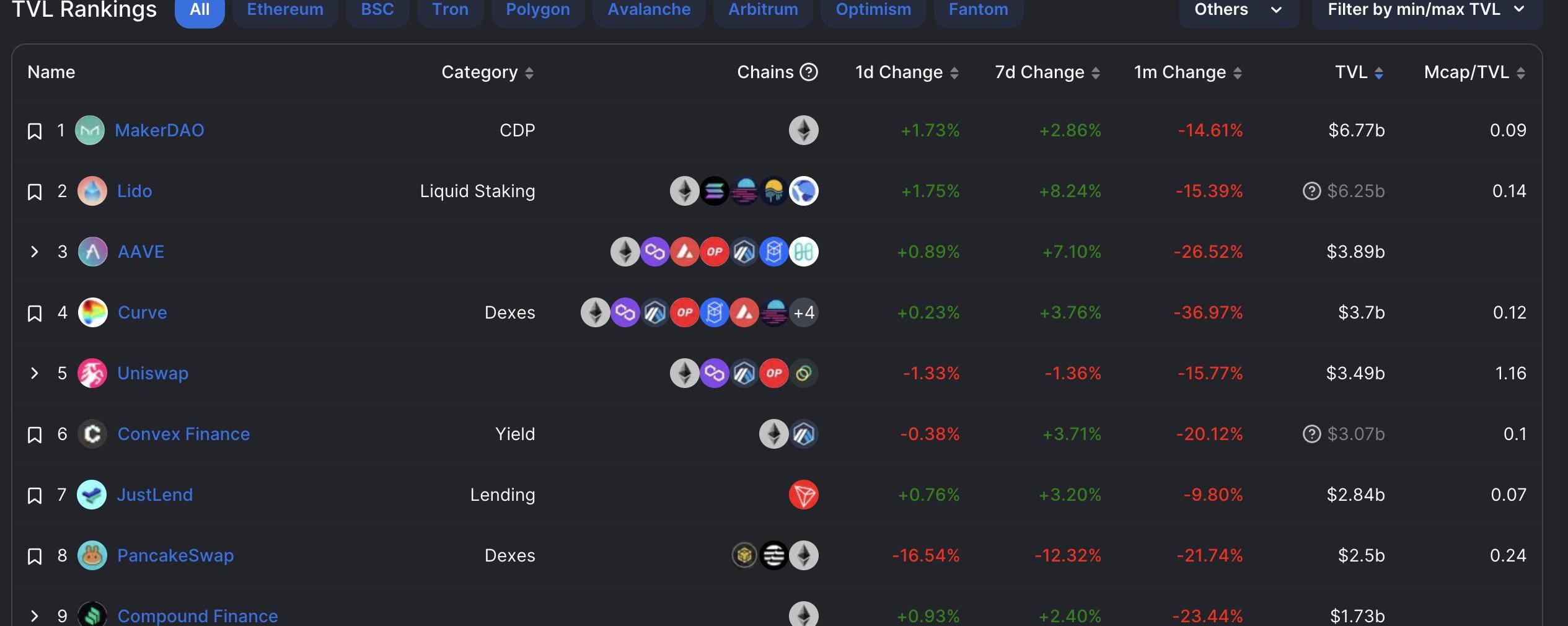Filter rankings by BSC tab
The width and height of the screenshot is (1568, 626).
tap(377, 10)
